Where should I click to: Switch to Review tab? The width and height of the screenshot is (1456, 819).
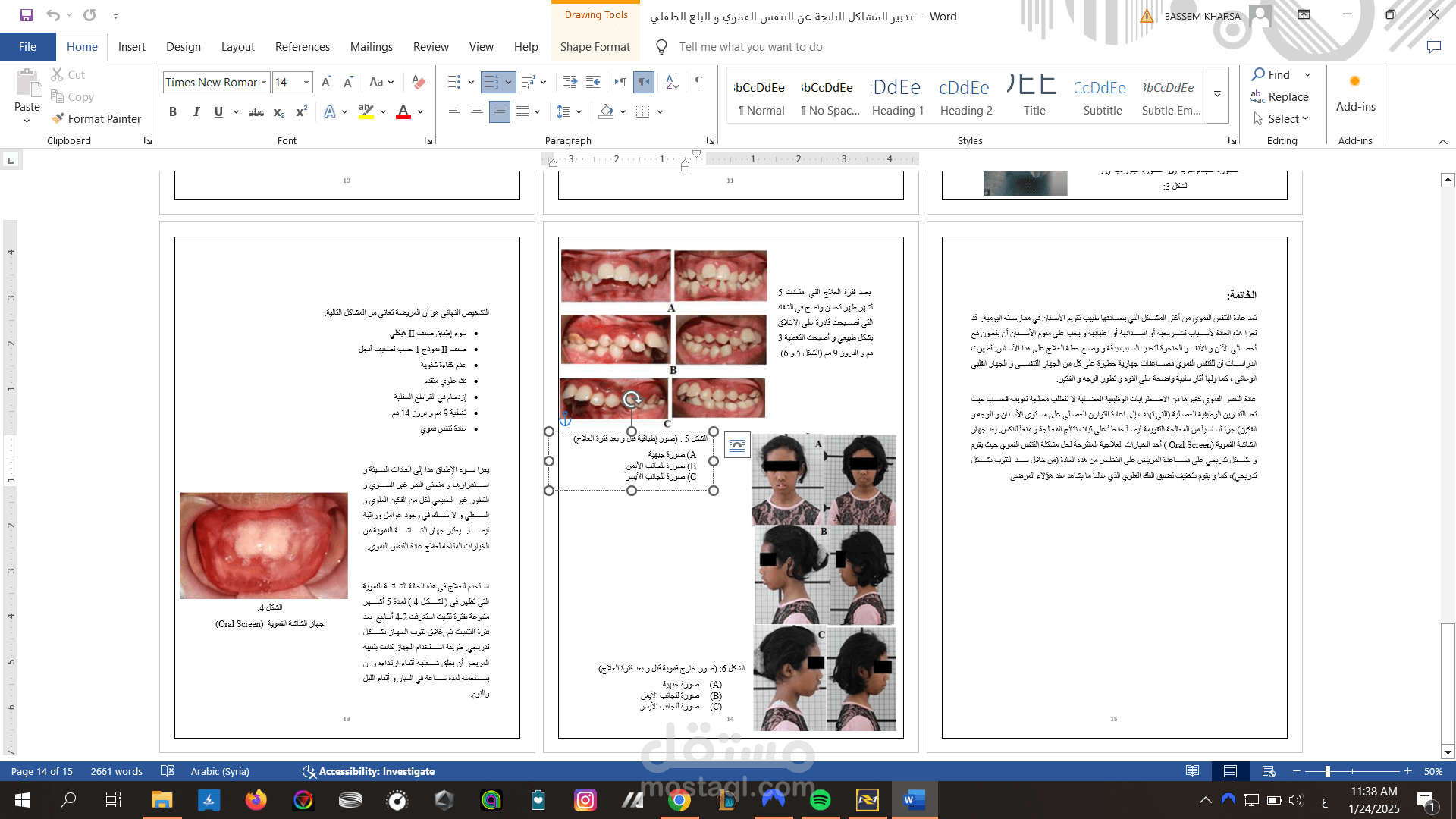pos(431,47)
